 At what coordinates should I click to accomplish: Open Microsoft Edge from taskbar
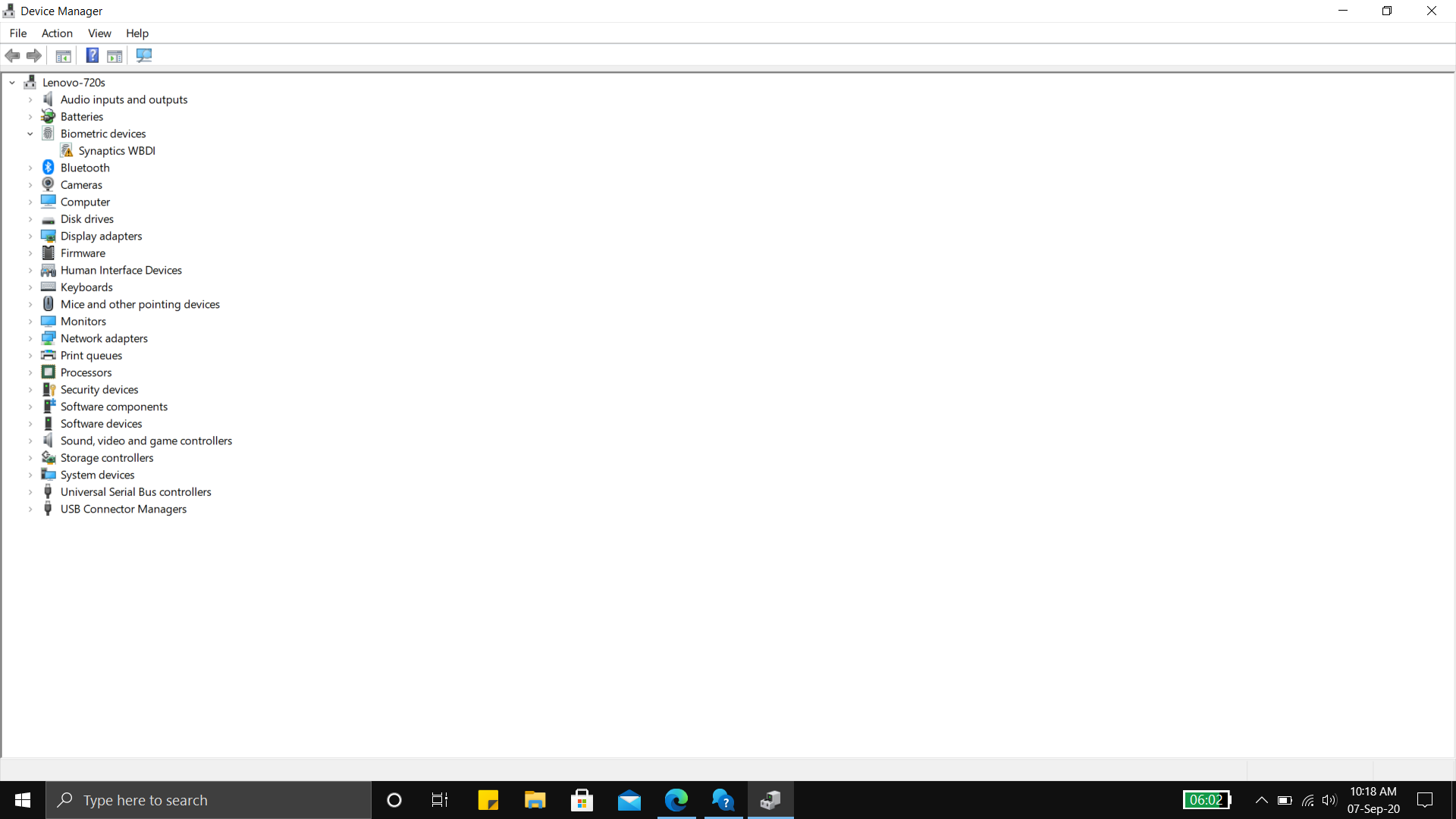[676, 800]
